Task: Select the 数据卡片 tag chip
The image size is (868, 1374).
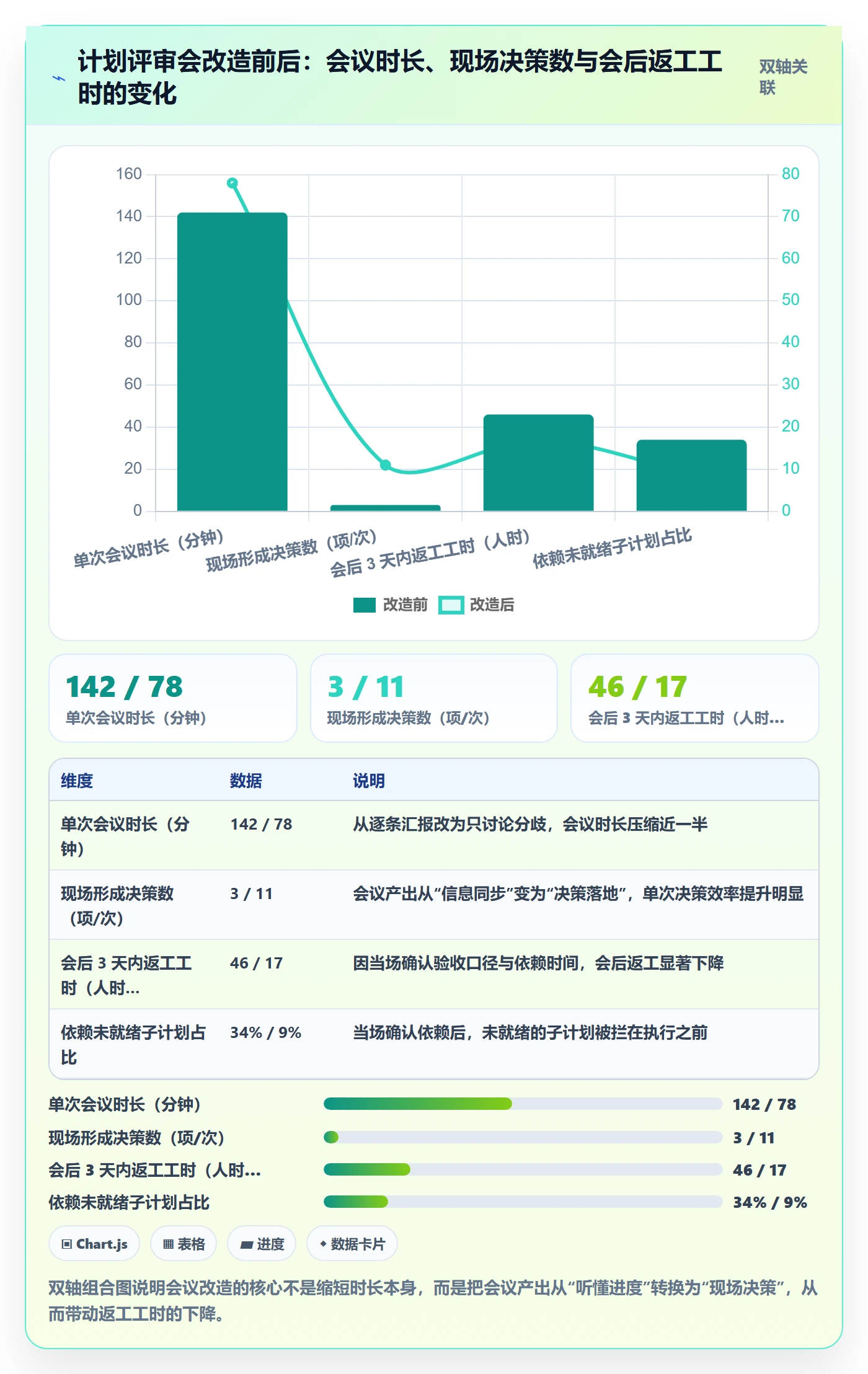Action: point(352,1244)
